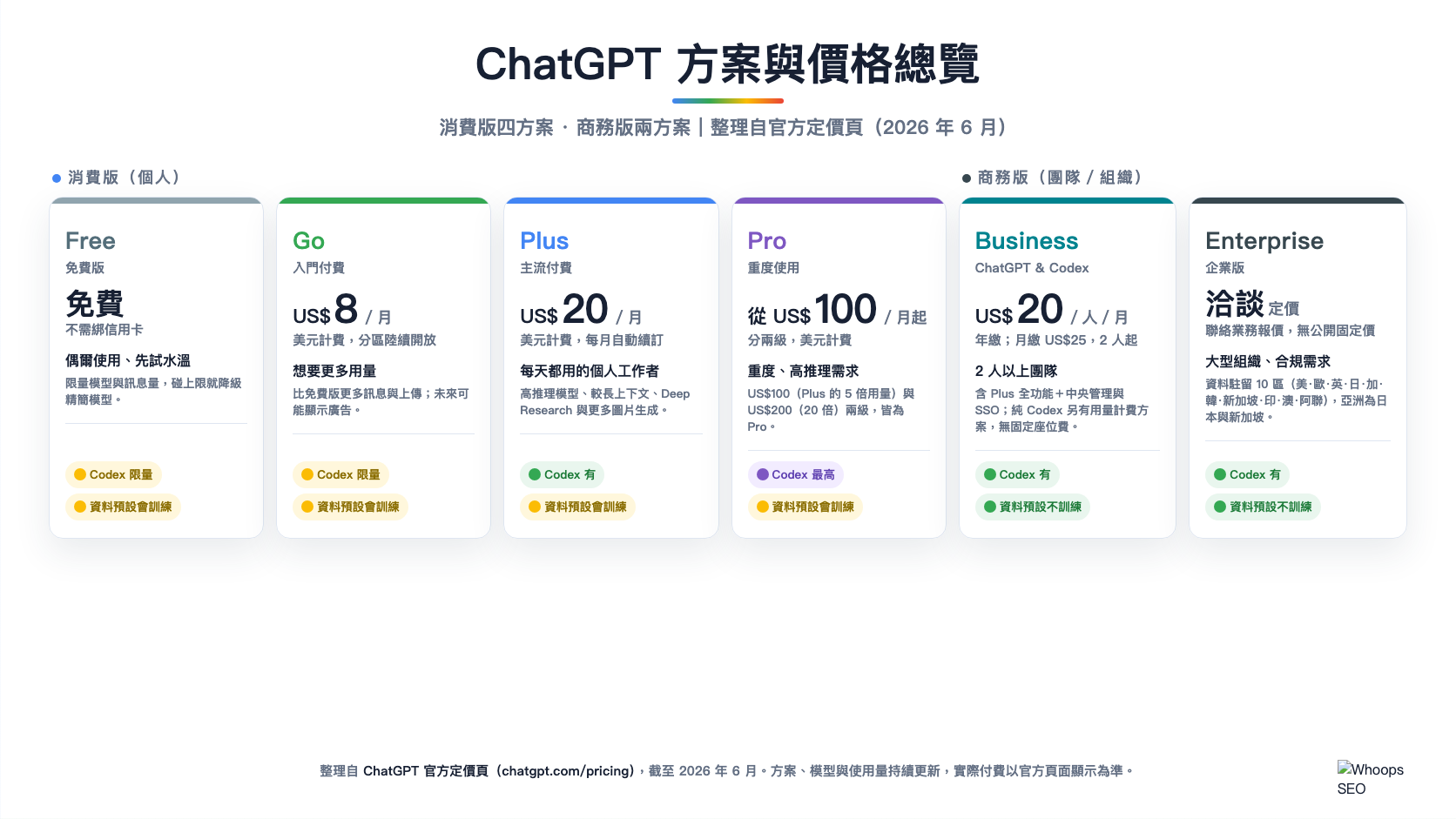Click the Free plan title

tap(91, 241)
